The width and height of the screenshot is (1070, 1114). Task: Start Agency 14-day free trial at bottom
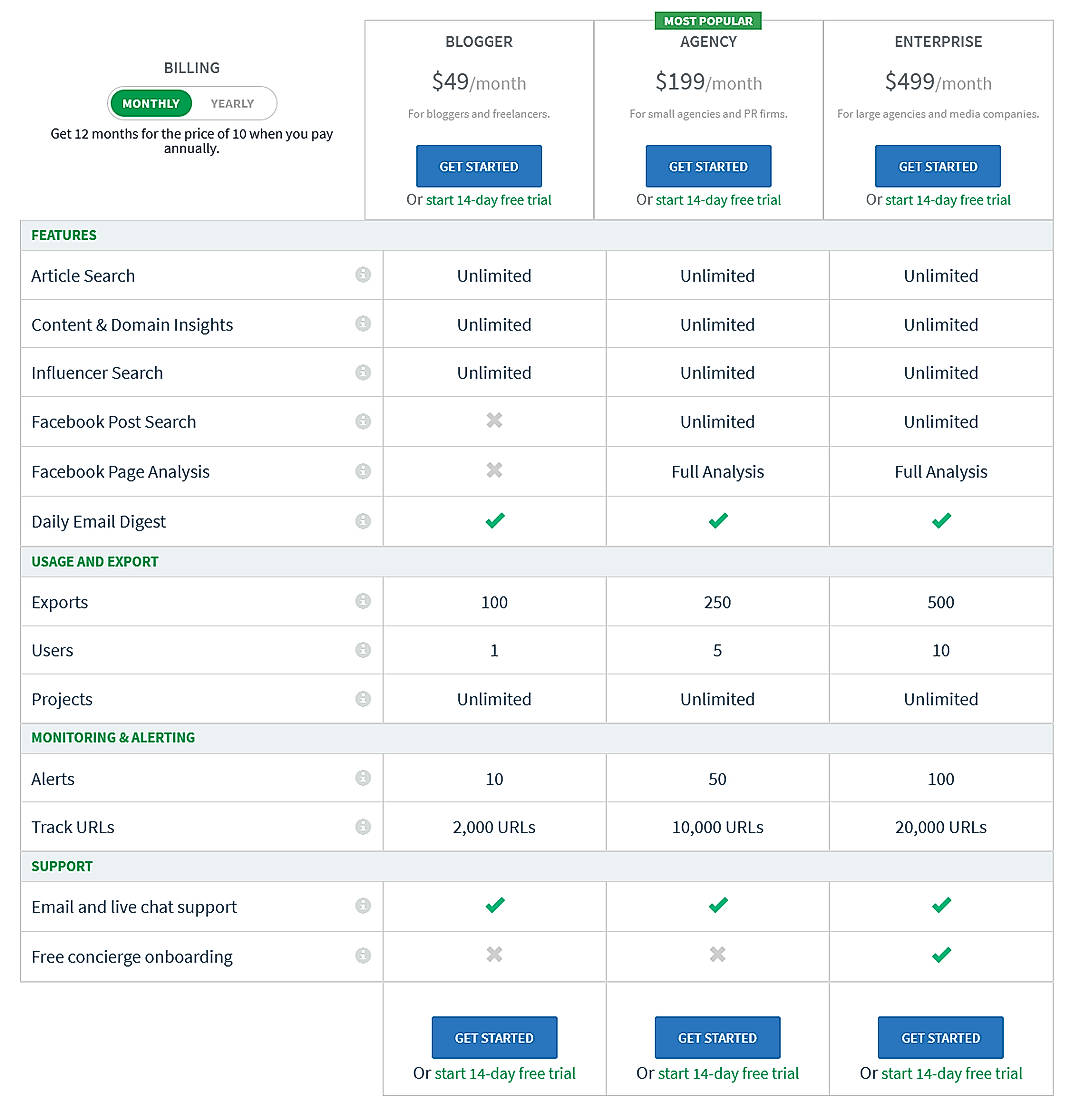[x=728, y=1073]
